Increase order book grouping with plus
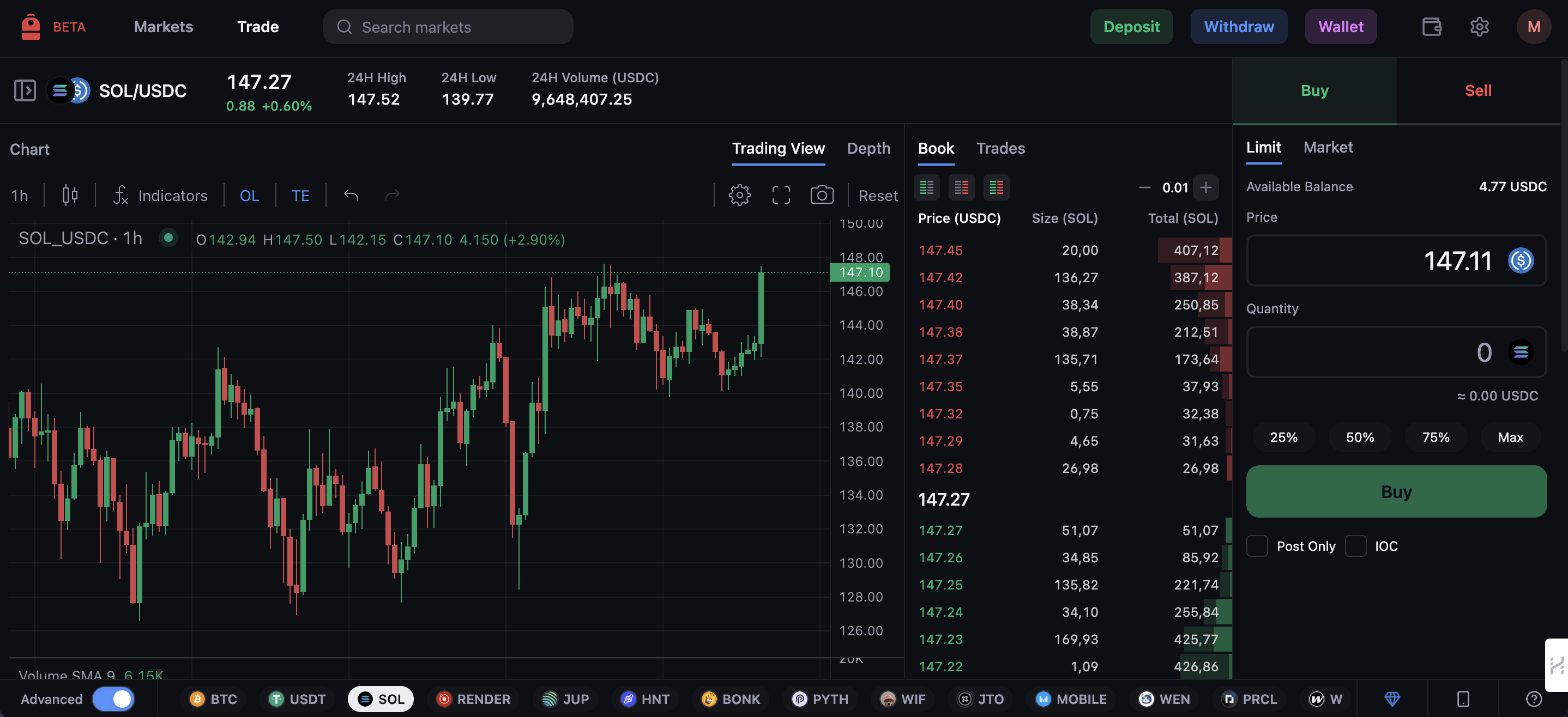1568x717 pixels. pyautogui.click(x=1206, y=187)
